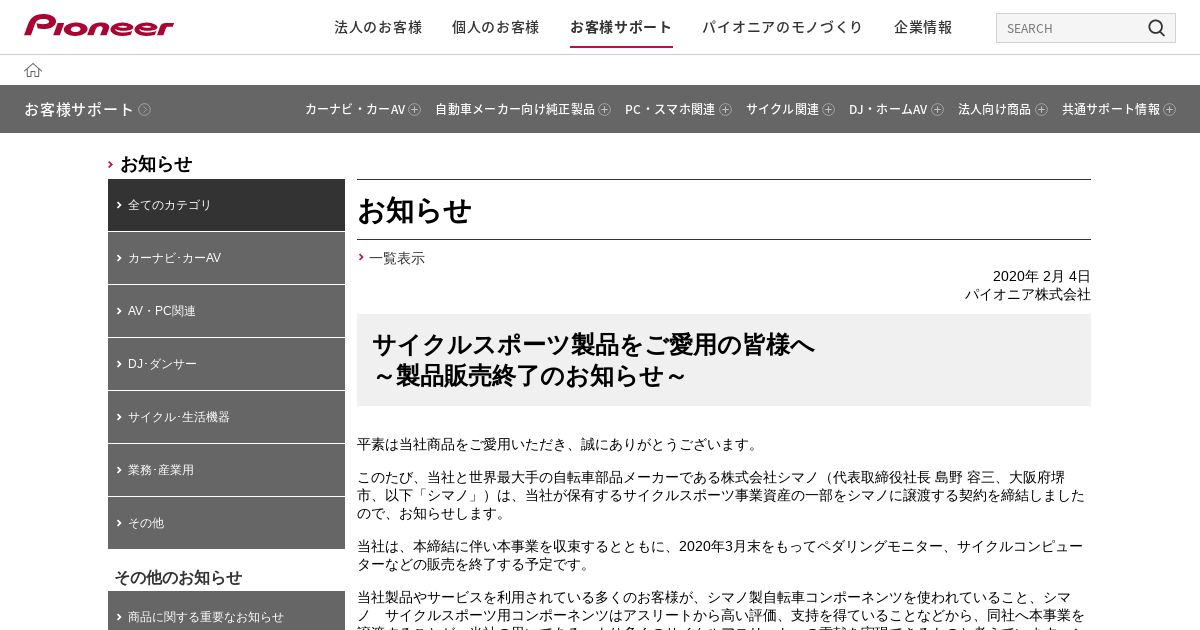
Task: Expand 法人向け商品 plus icon
Action: pos(1041,110)
